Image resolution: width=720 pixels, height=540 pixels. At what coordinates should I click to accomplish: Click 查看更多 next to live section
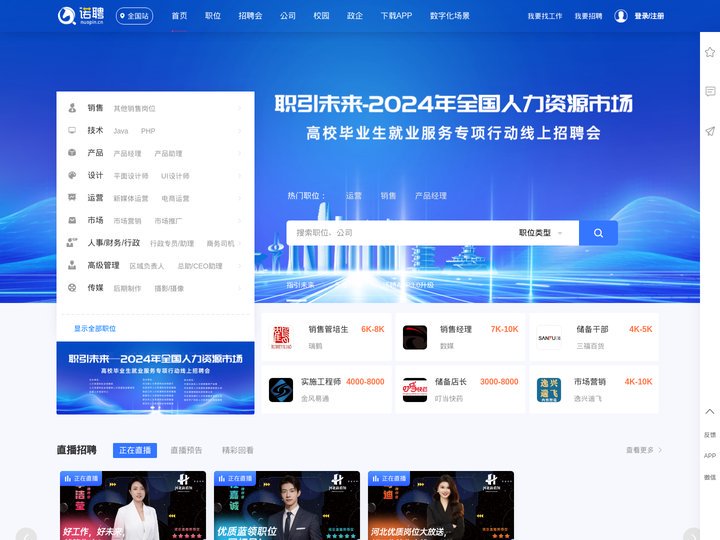[644, 450]
